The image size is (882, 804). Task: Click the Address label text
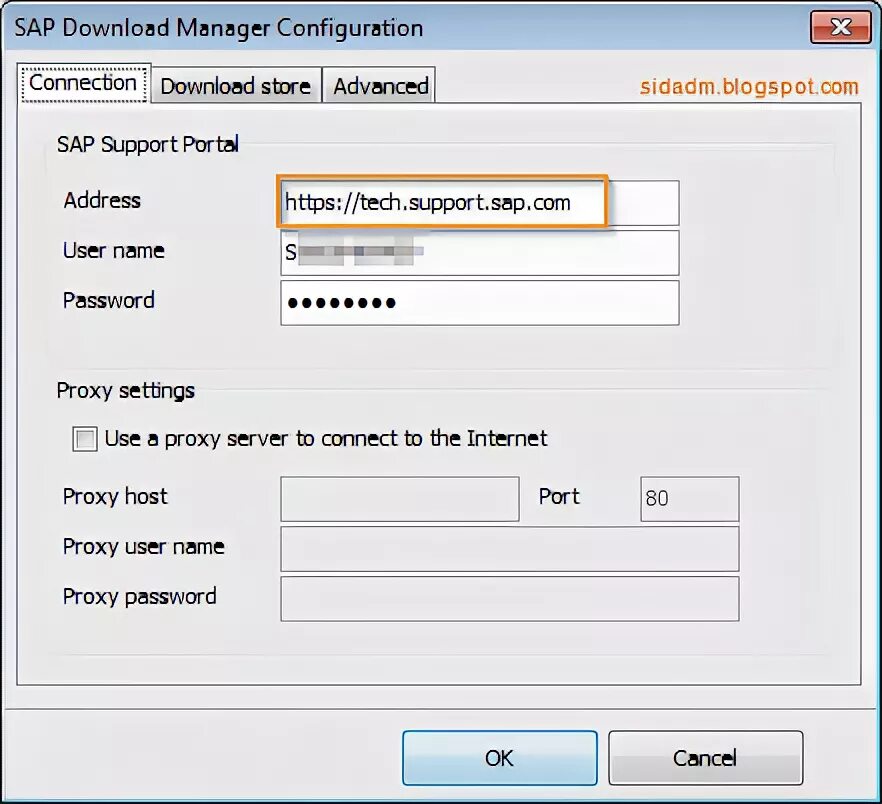(x=102, y=200)
